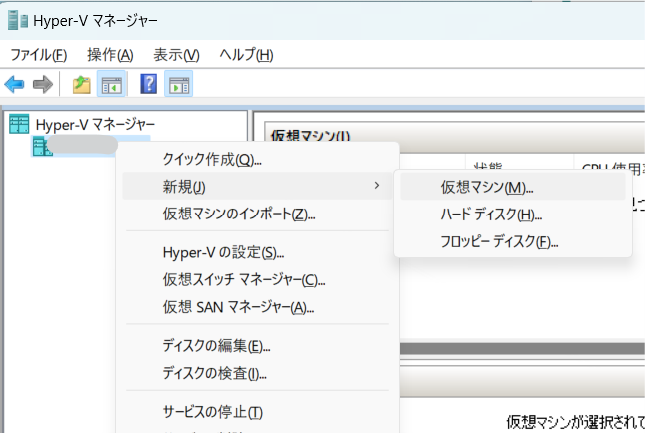Choose サービスの停止(T)

258,412
